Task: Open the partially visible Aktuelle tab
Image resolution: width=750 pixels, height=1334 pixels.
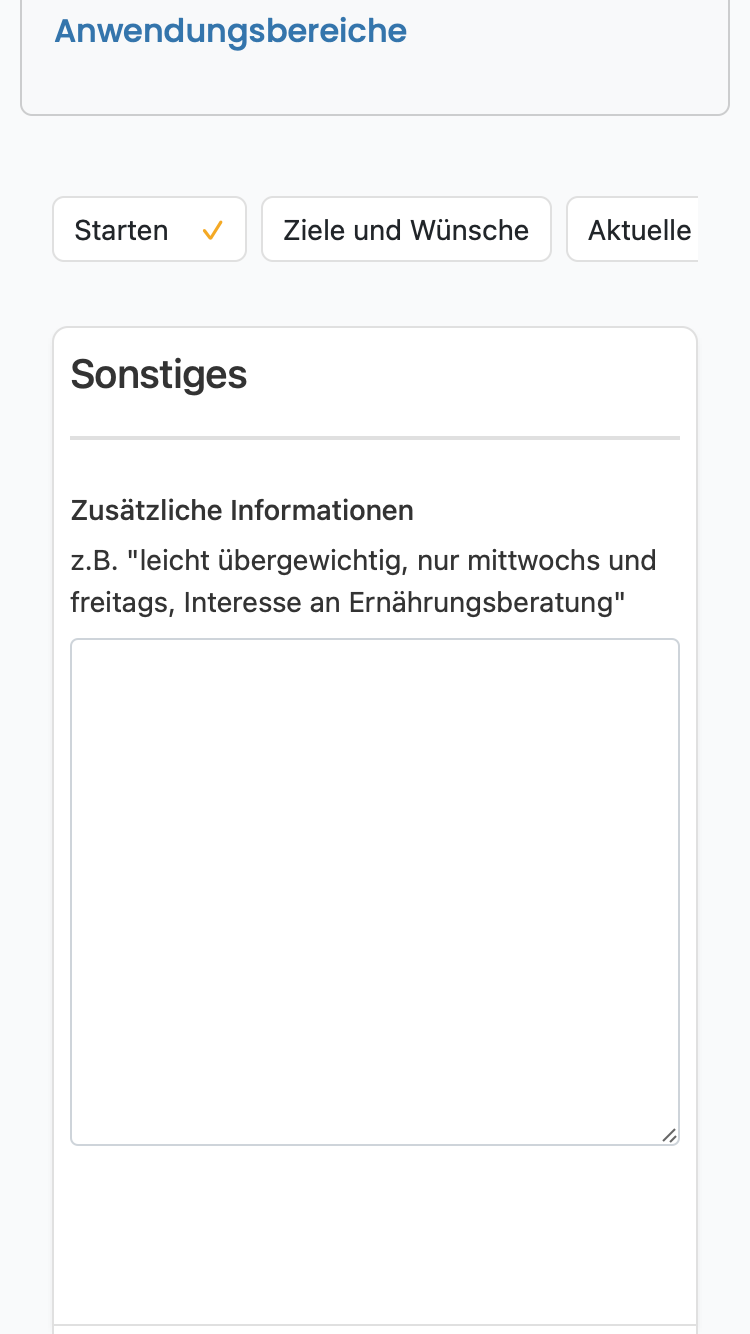Action: point(632,229)
